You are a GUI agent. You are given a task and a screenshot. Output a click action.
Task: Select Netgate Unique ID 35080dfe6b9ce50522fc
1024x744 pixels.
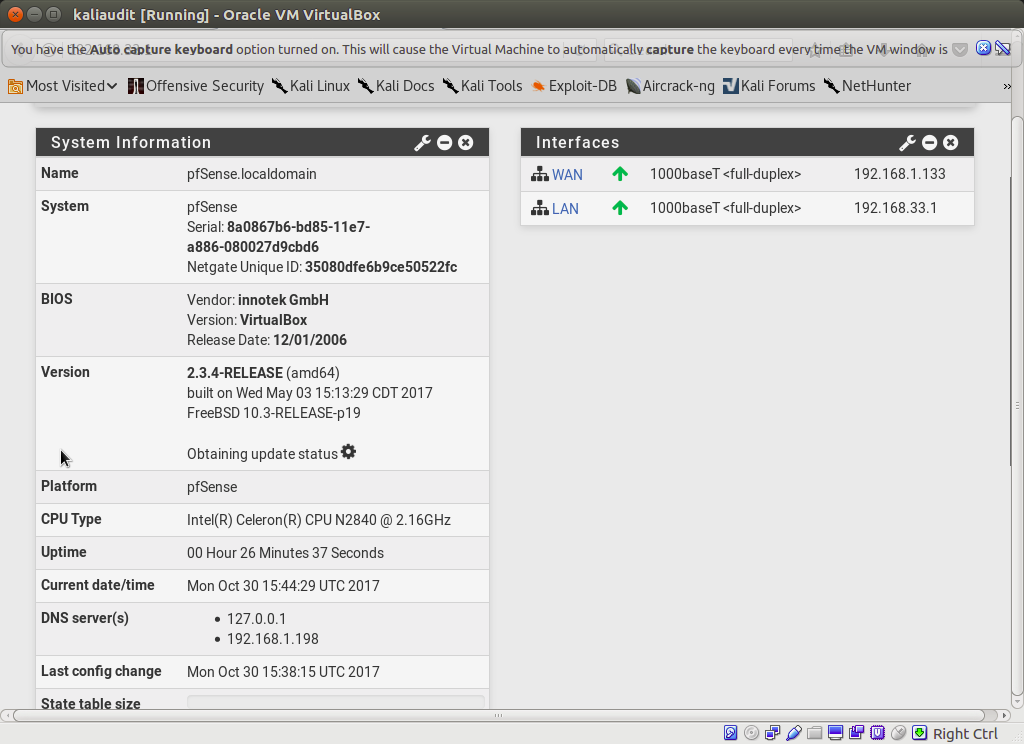click(x=381, y=267)
